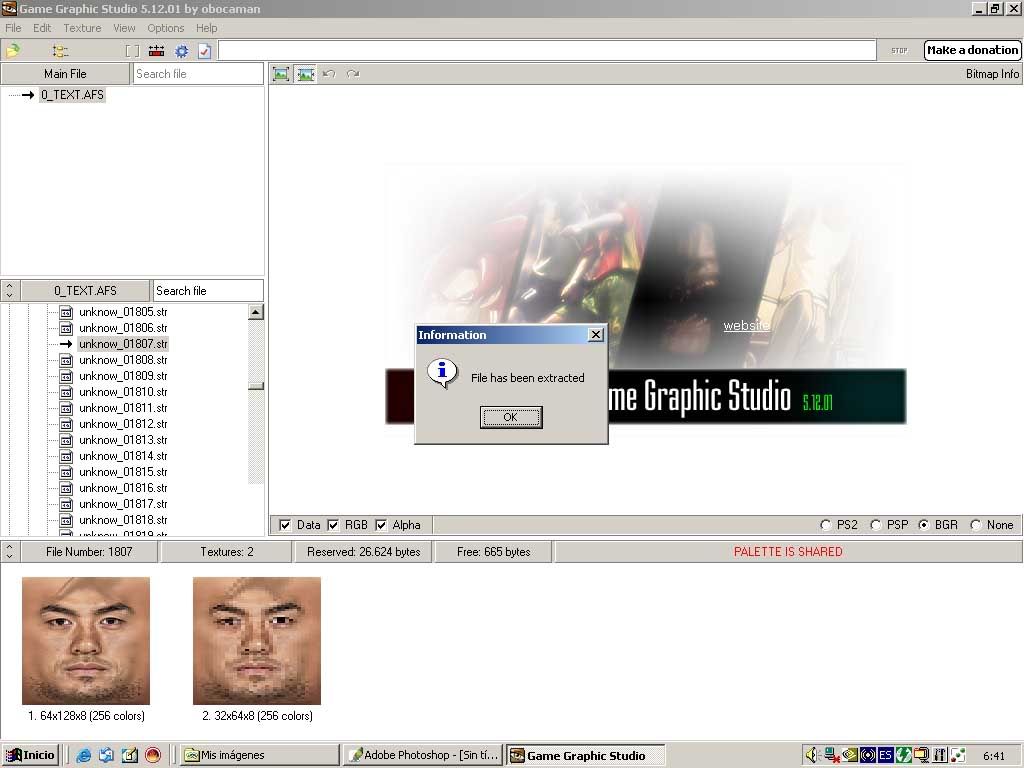Open the View menu

point(124,28)
